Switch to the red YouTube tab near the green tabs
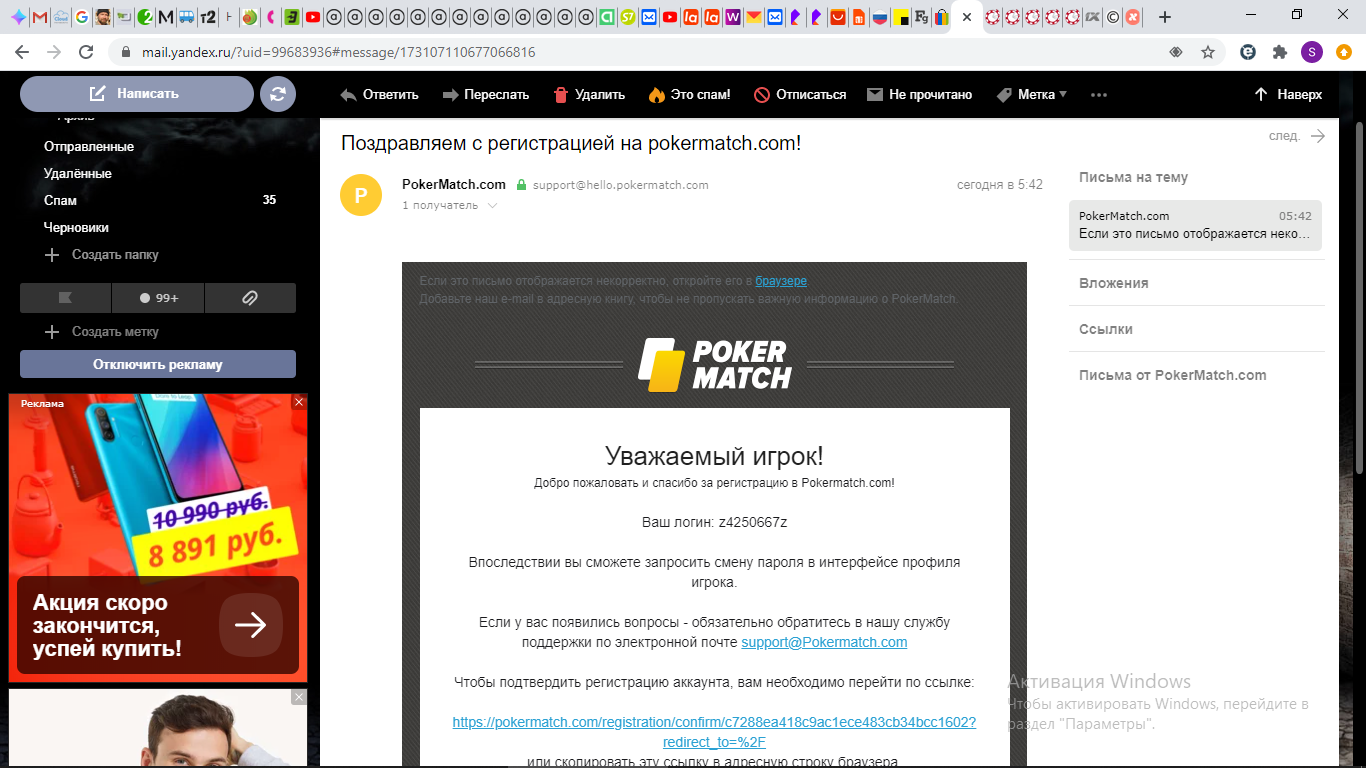This screenshot has height=768, width=1366. tap(313, 17)
